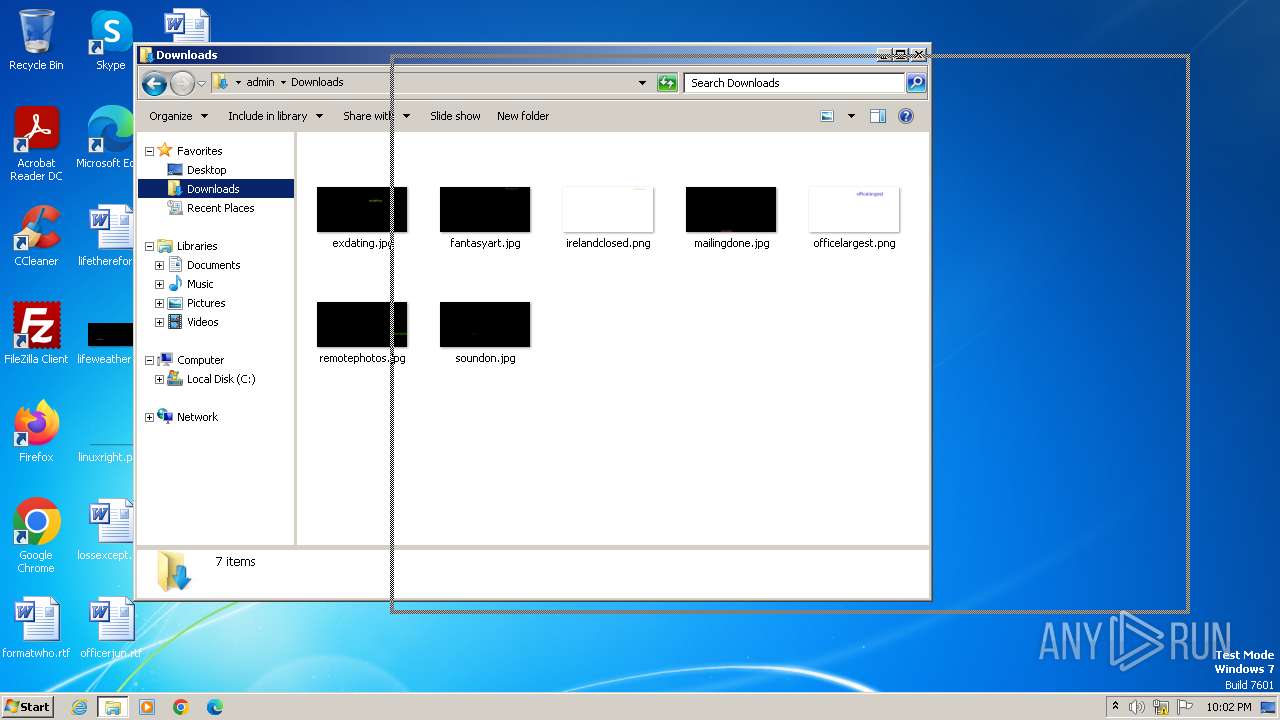Open the Organize menu

[x=178, y=116]
